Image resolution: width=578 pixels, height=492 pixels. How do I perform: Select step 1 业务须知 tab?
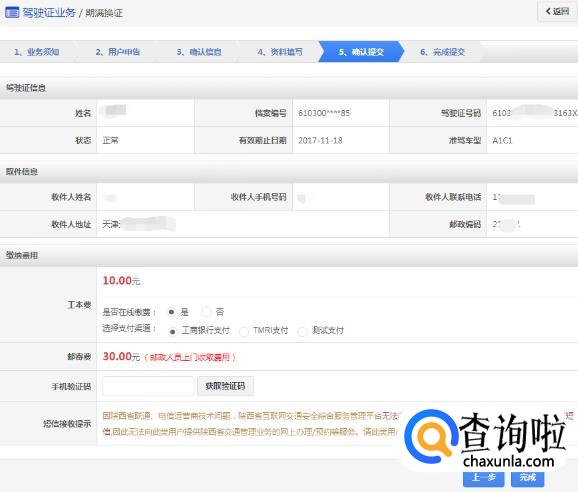[x=37, y=52]
